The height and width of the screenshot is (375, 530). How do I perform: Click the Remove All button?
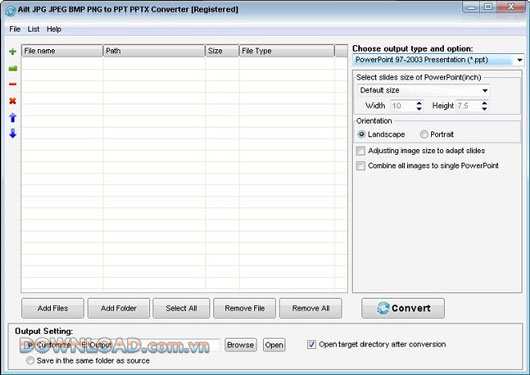tap(311, 308)
